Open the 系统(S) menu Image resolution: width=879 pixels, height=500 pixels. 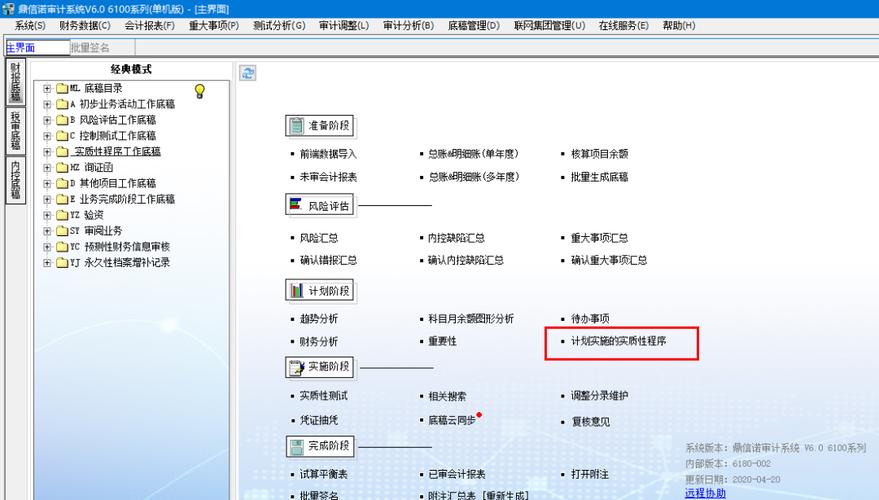pos(30,26)
